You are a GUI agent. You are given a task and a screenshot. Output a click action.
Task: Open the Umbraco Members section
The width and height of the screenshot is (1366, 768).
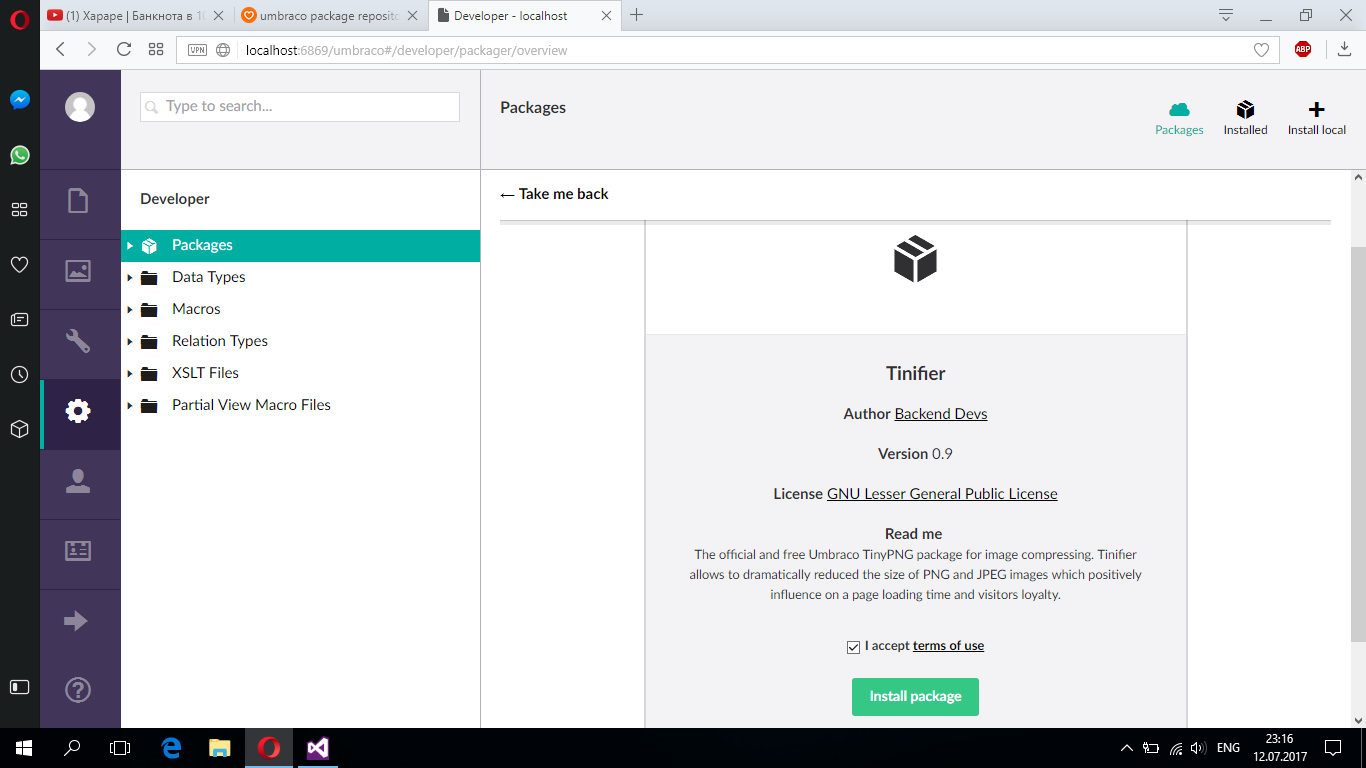click(78, 551)
